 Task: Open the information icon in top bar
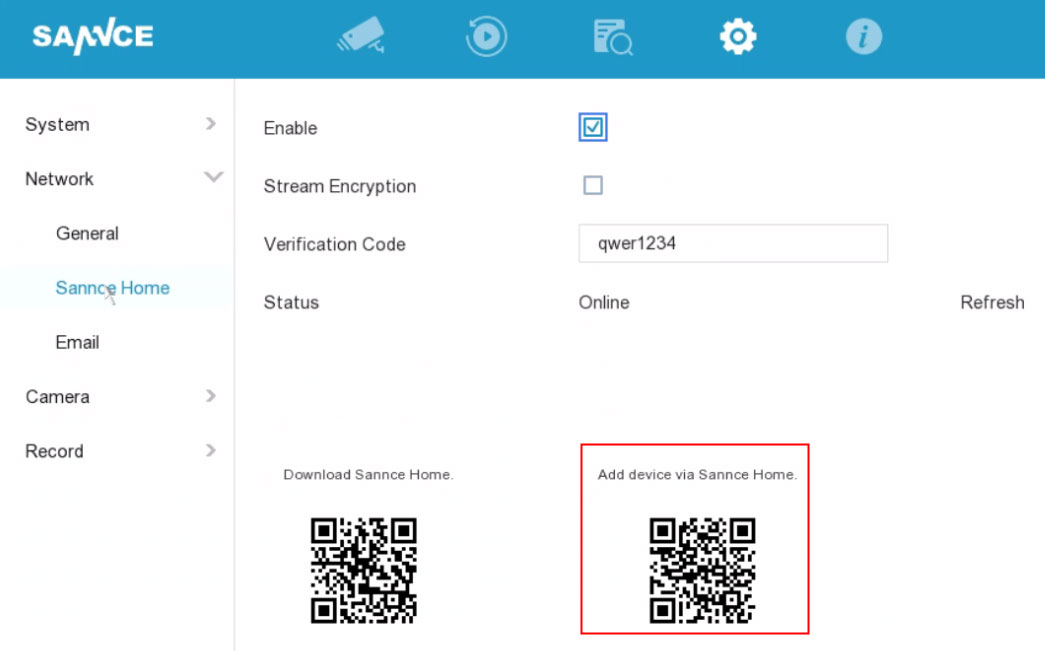click(863, 38)
